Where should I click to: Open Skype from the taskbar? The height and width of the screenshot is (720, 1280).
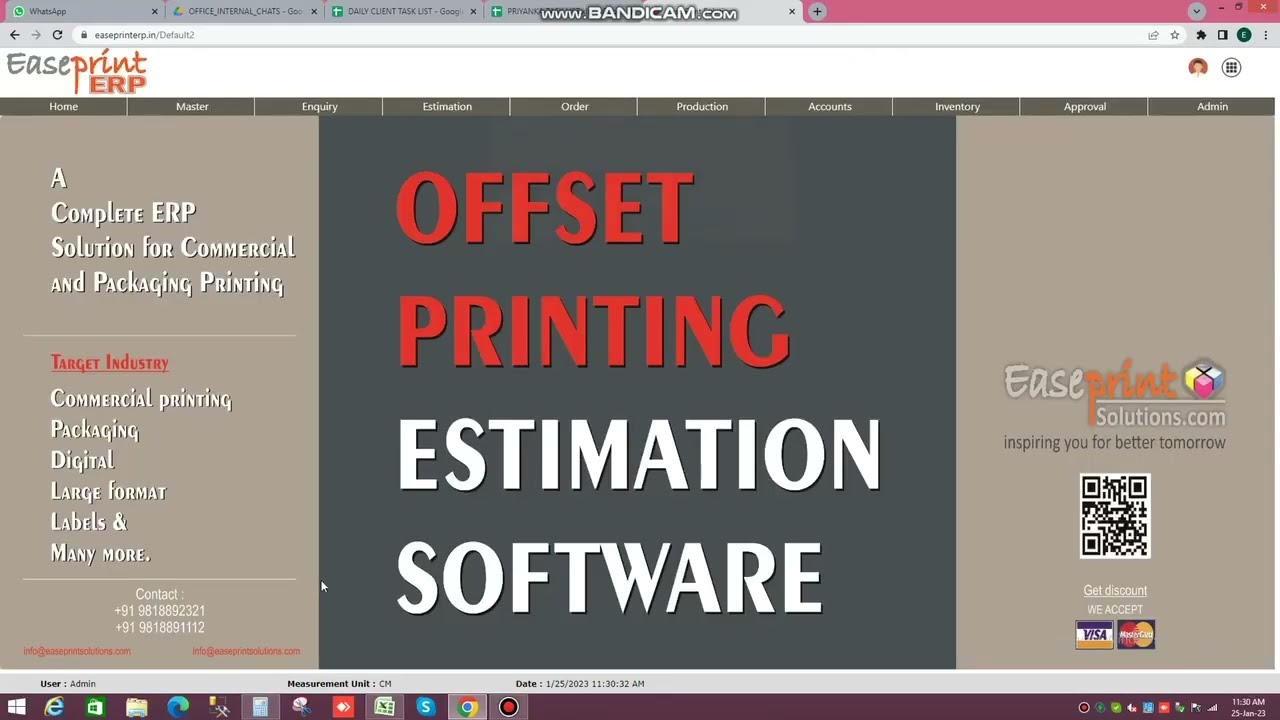click(426, 707)
